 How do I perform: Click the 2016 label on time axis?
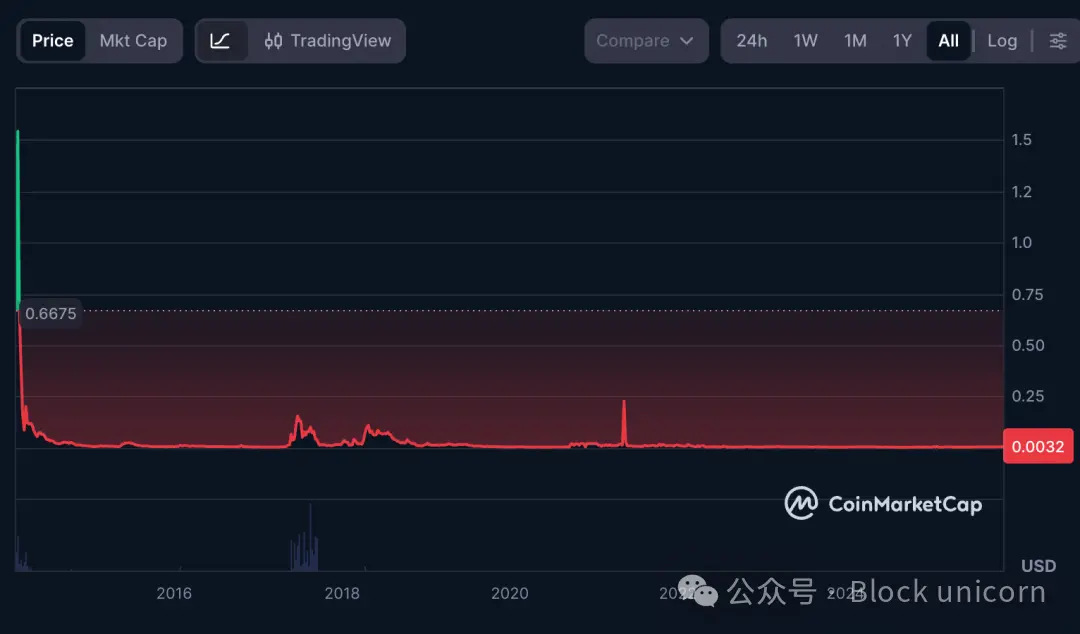[174, 593]
